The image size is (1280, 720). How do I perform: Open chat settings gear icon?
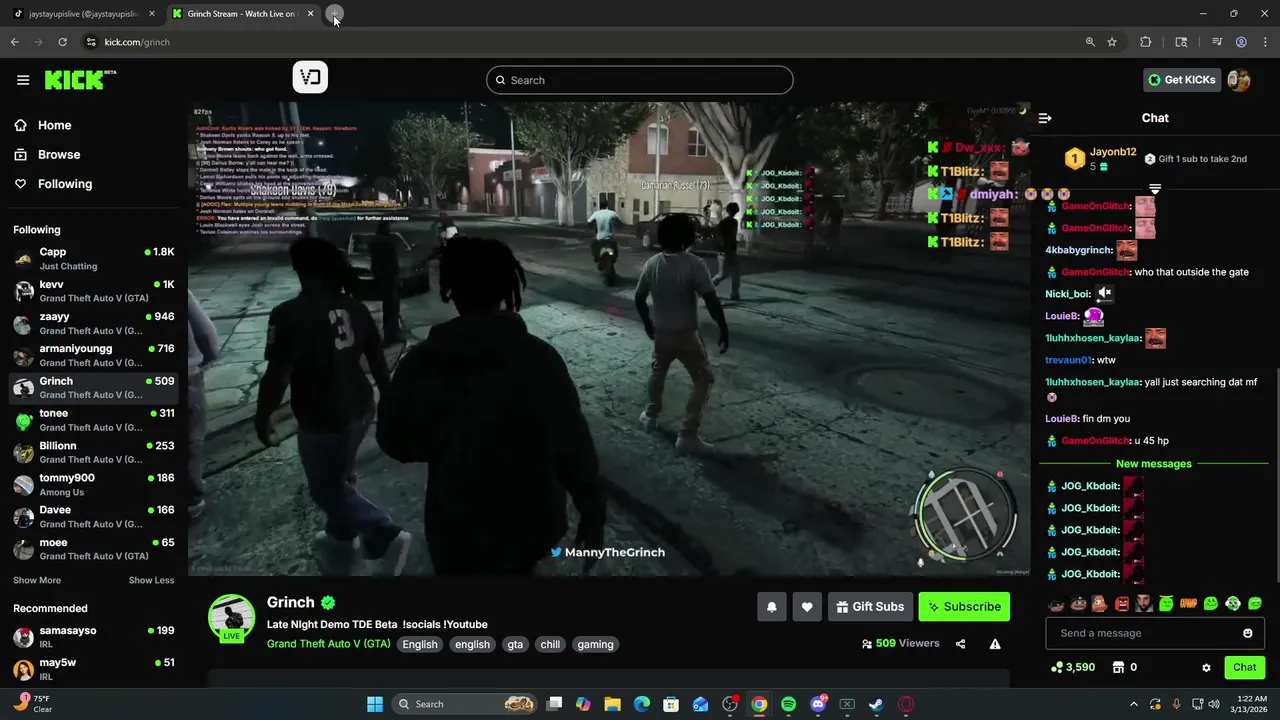(1206, 667)
